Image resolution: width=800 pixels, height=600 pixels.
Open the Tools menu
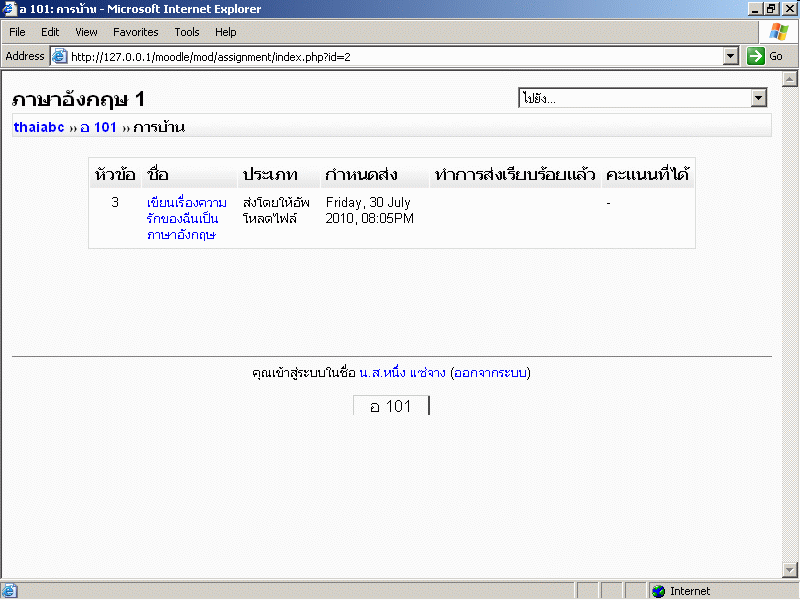[187, 32]
